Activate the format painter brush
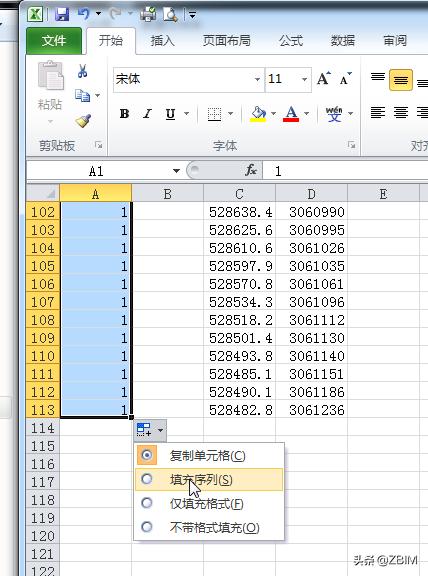 tap(83, 120)
